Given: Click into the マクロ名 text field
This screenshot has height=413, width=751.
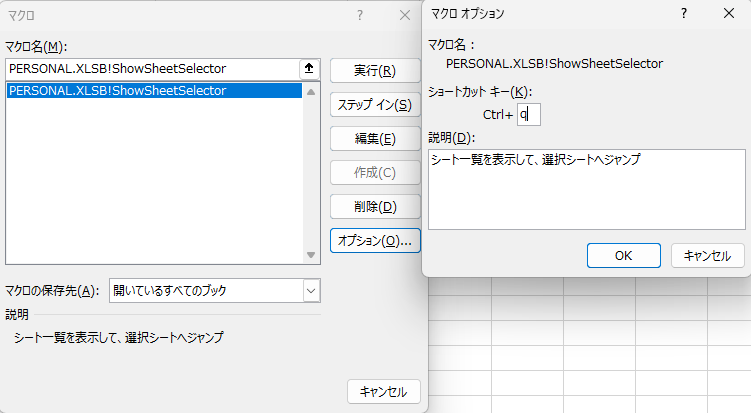Looking at the screenshot, I should (150, 69).
